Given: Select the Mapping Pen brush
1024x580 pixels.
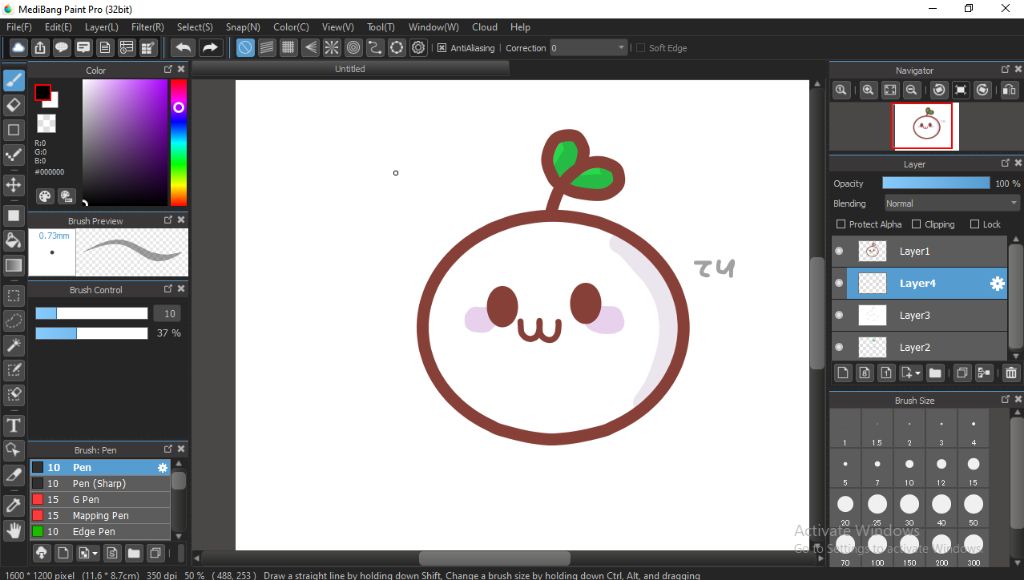Looking at the screenshot, I should pos(101,515).
